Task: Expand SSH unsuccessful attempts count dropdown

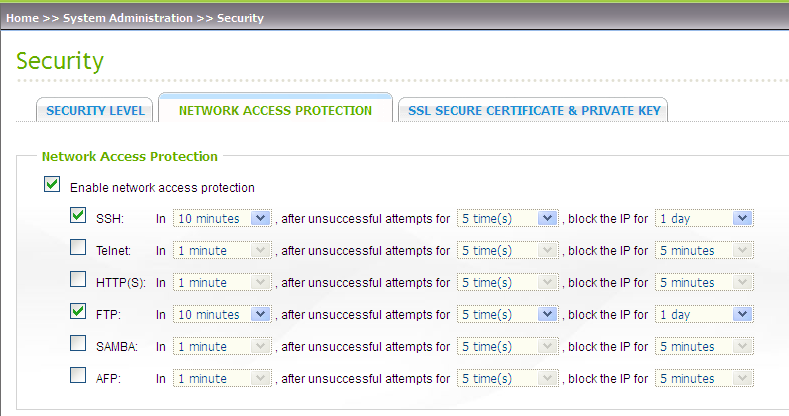Action: click(506, 218)
